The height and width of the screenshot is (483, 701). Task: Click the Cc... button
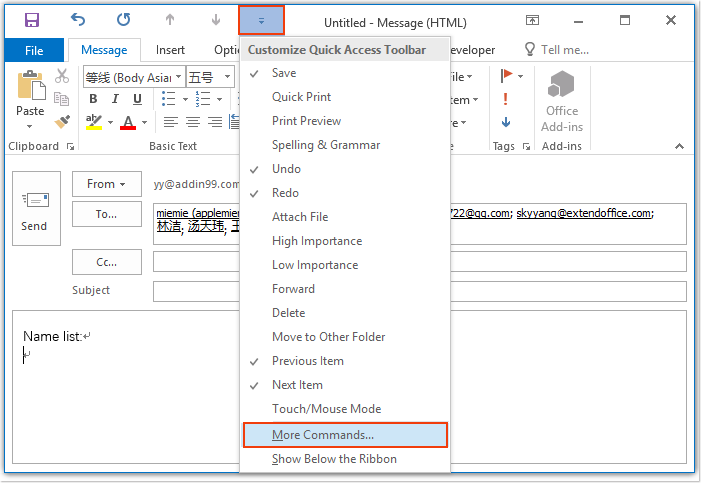[106, 262]
